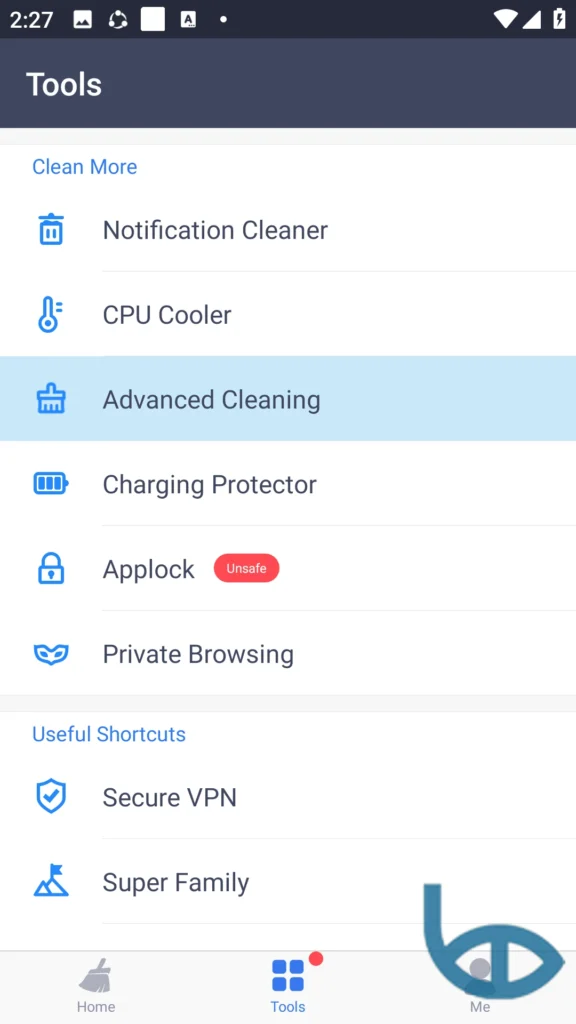Viewport: 576px width, 1024px height.
Task: Open the CPU Cooler label
Action: (167, 315)
